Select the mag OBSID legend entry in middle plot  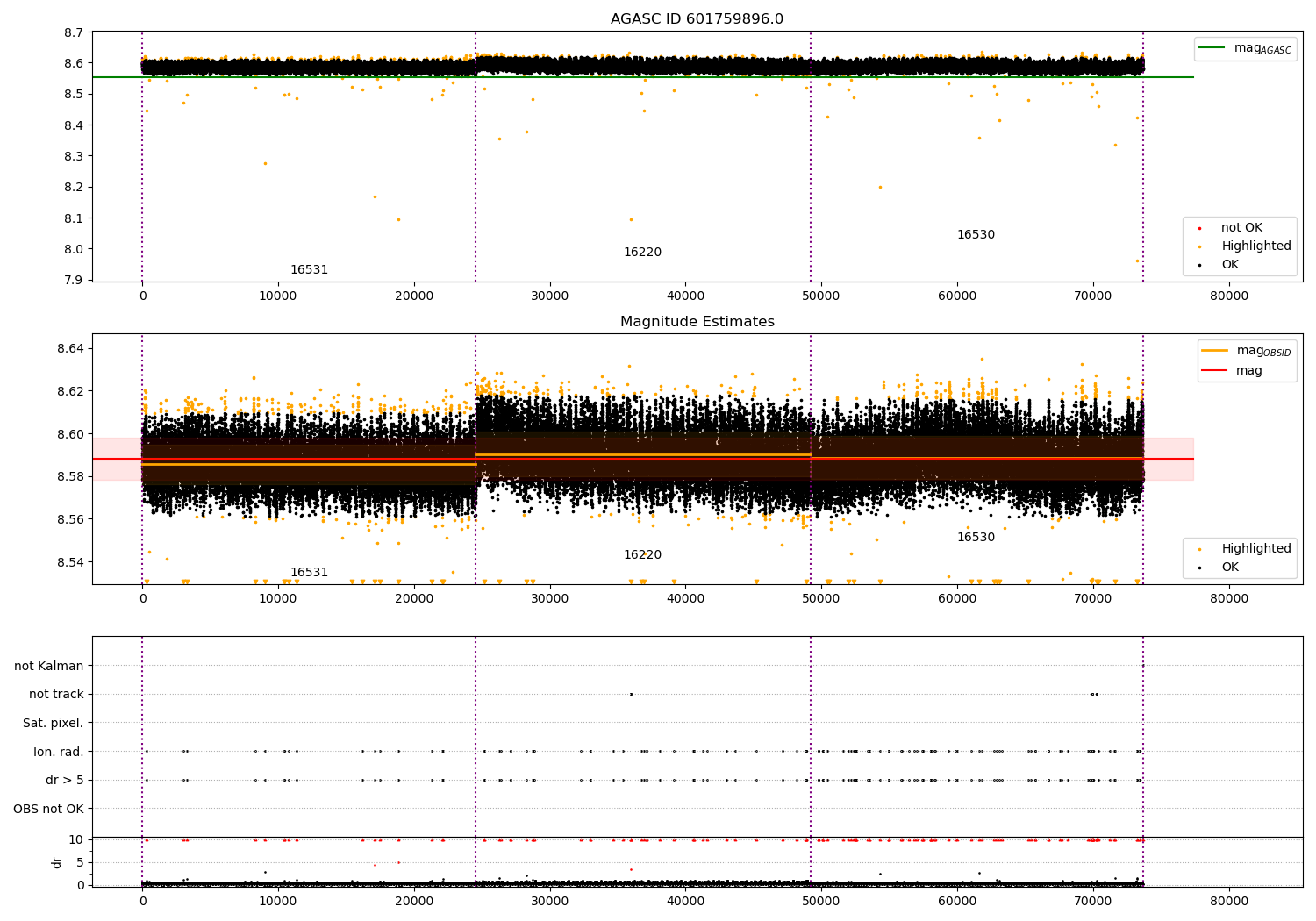pos(1247,351)
